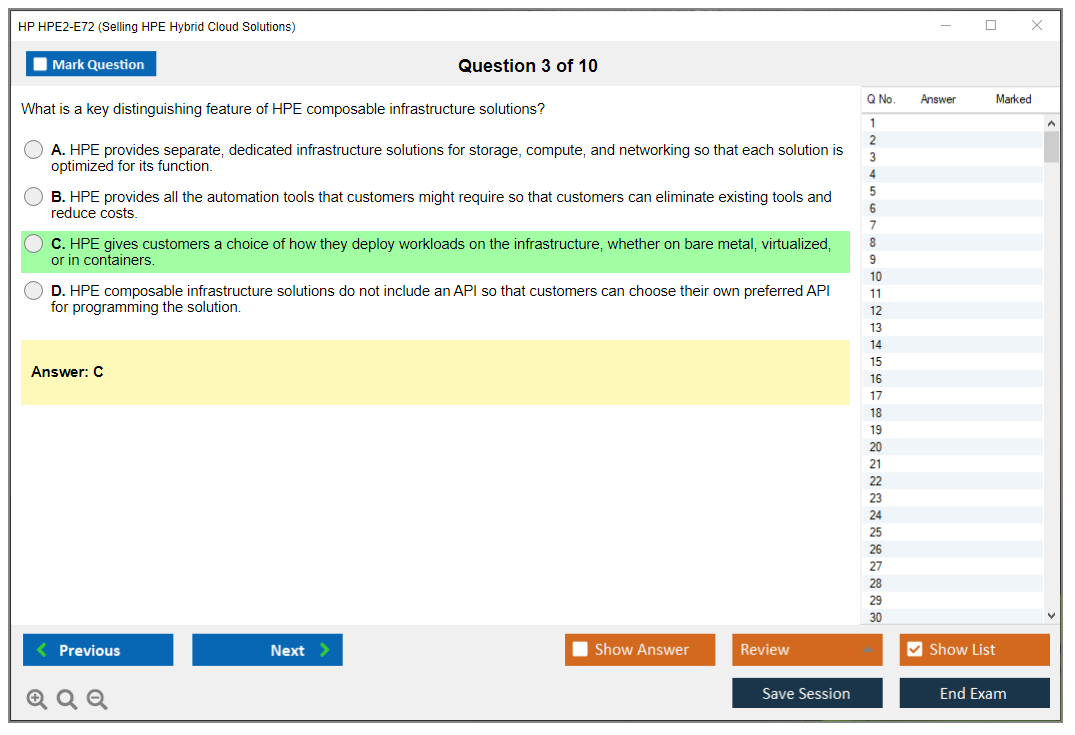Screen dimensions: 1075x735
Task: Enable the Show Answer checkbox
Action: coord(581,650)
